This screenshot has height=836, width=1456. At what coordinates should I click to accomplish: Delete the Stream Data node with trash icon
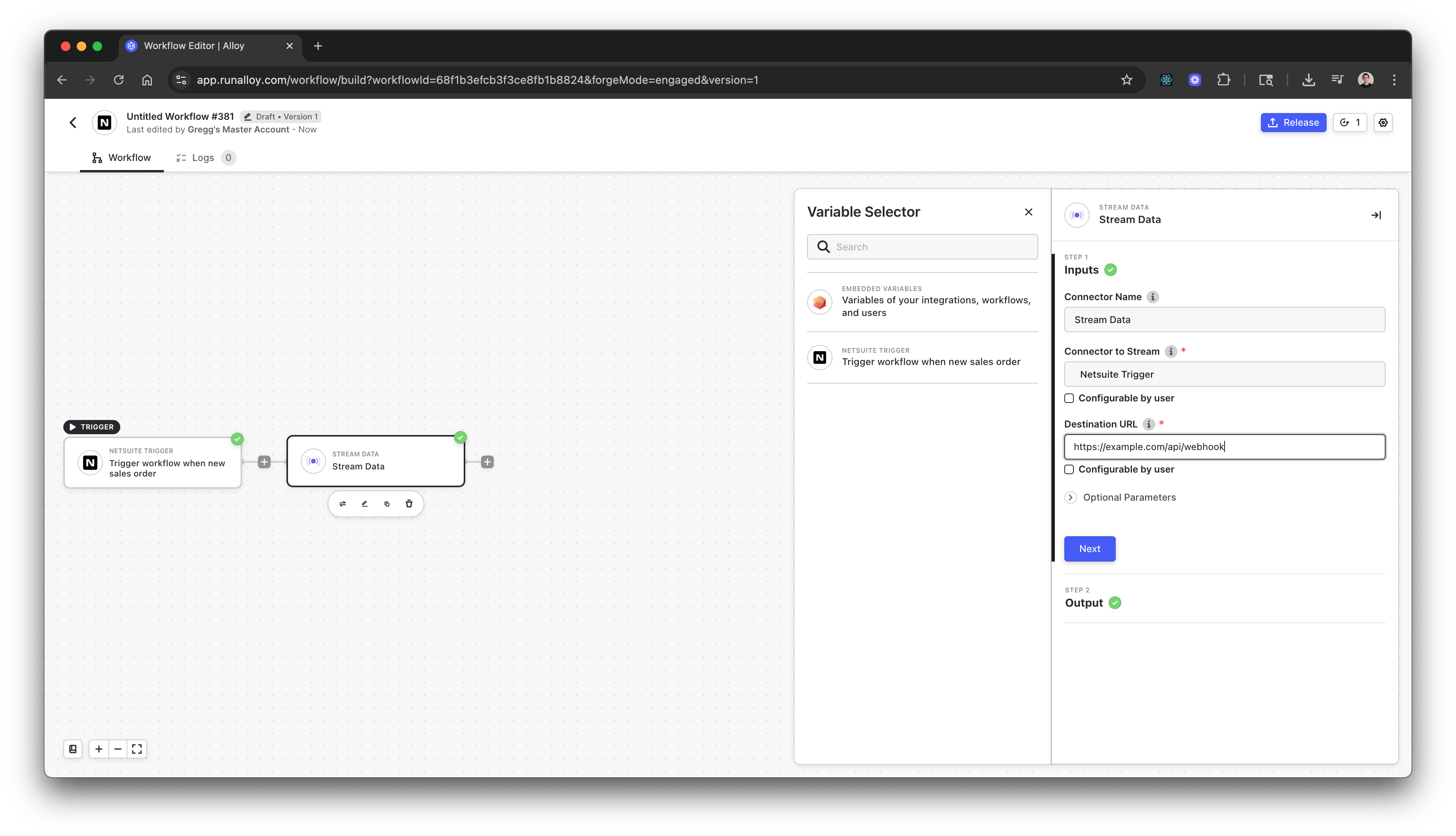pyautogui.click(x=409, y=503)
